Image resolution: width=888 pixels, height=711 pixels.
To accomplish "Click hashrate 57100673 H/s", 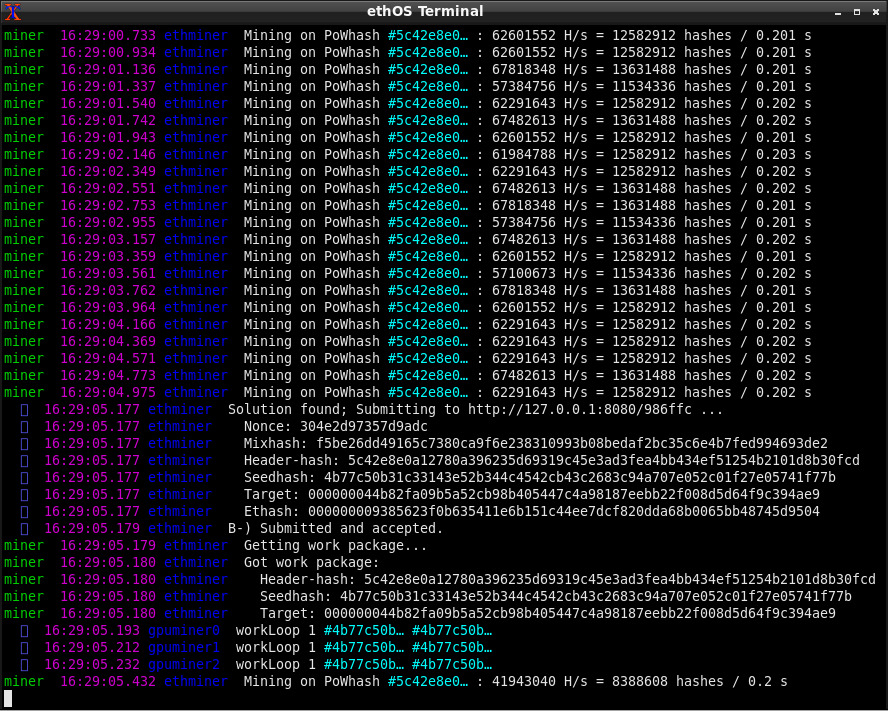I will click(x=539, y=274).
